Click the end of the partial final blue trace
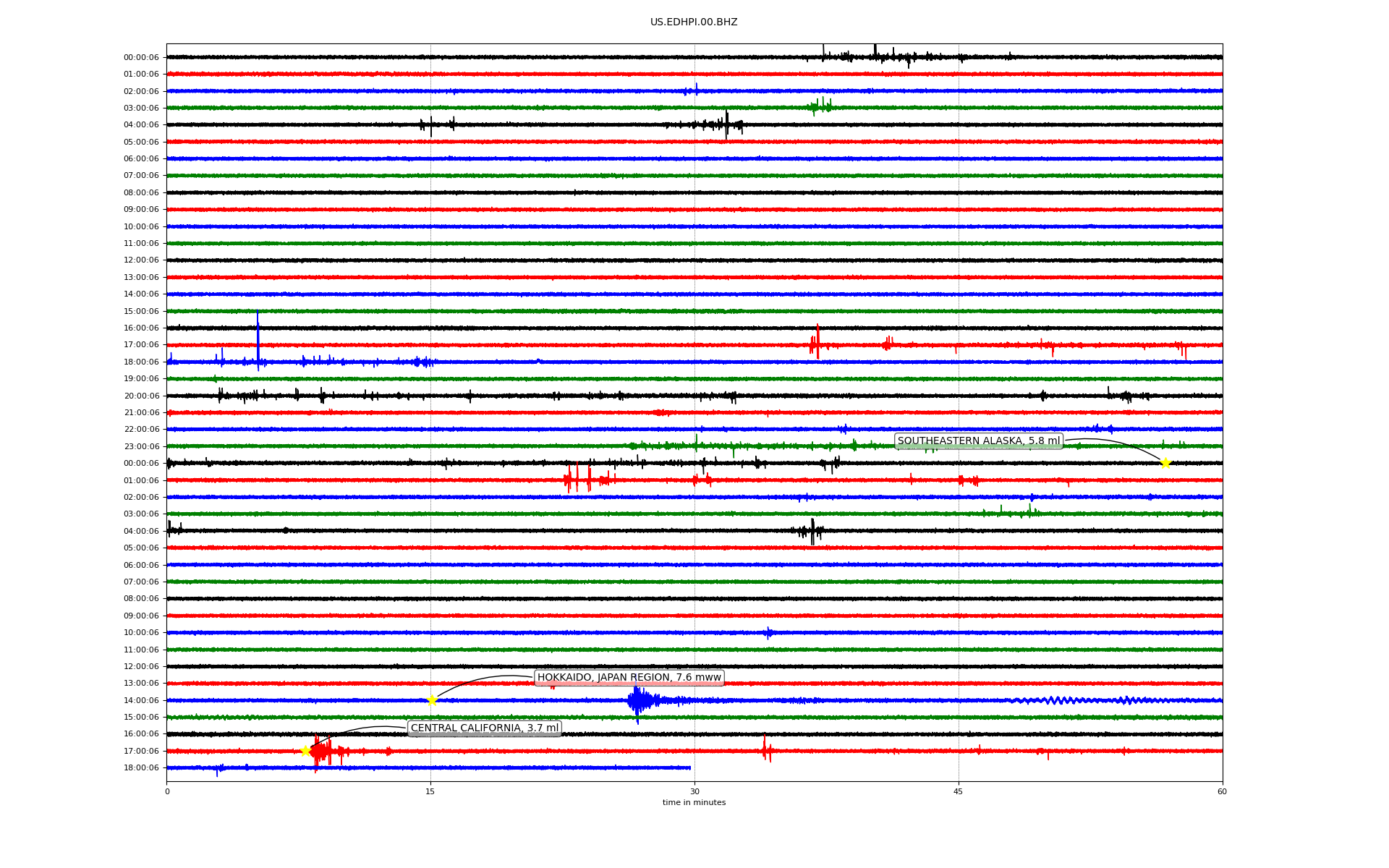 [x=689, y=767]
